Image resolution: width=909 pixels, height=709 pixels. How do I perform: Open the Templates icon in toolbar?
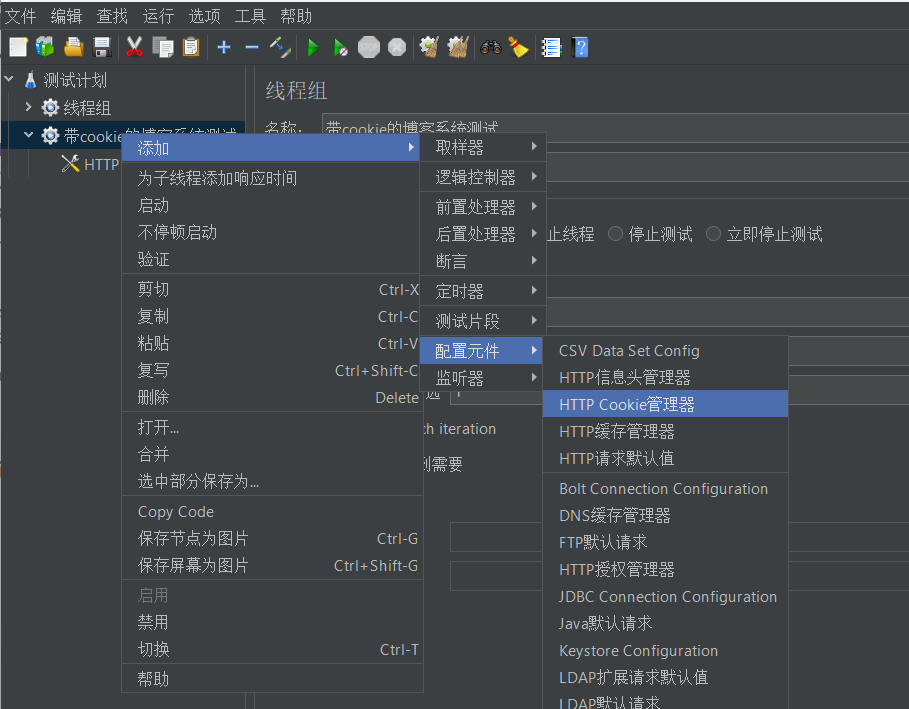click(45, 47)
